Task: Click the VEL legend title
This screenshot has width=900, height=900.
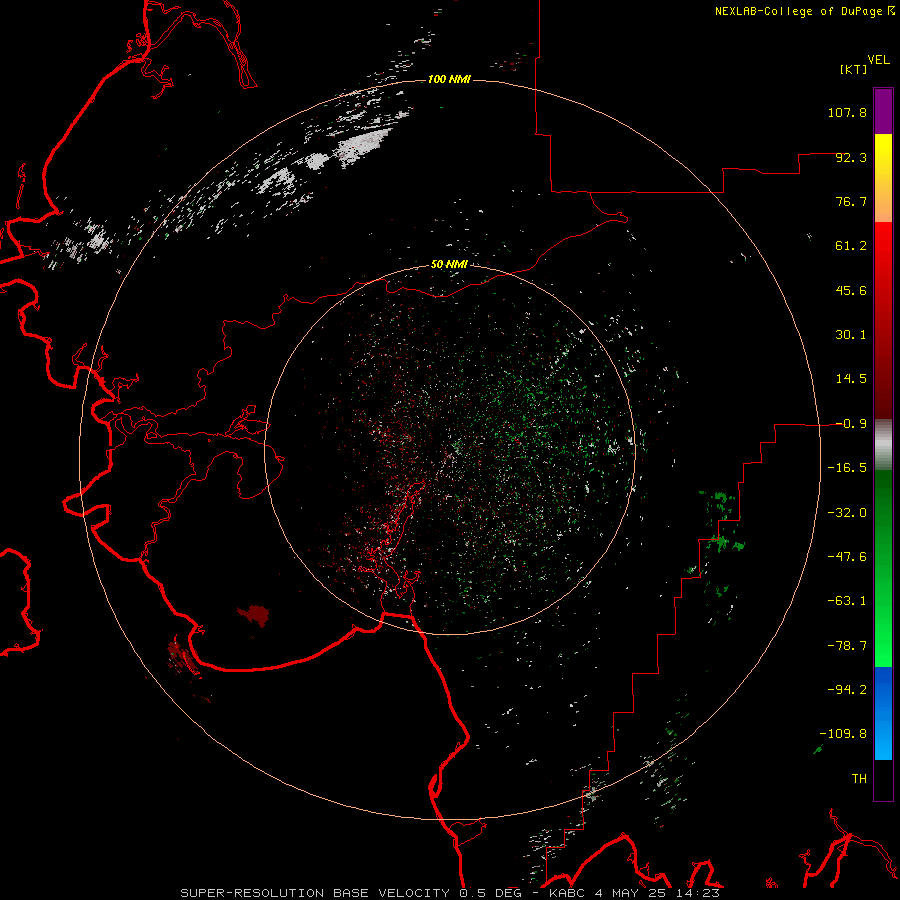Action: (x=878, y=60)
